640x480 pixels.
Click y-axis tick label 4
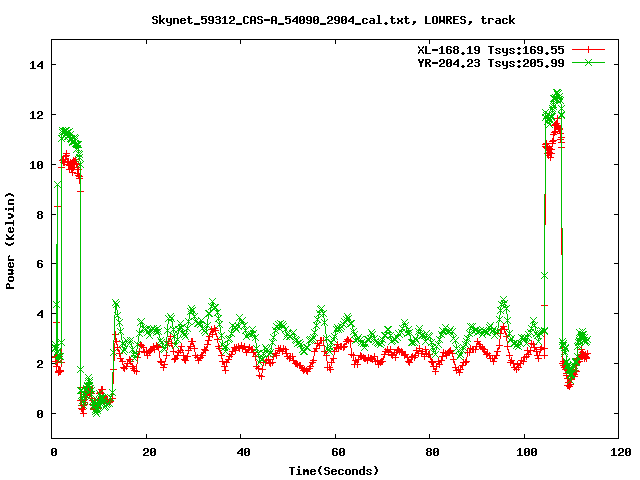[x=40, y=314]
